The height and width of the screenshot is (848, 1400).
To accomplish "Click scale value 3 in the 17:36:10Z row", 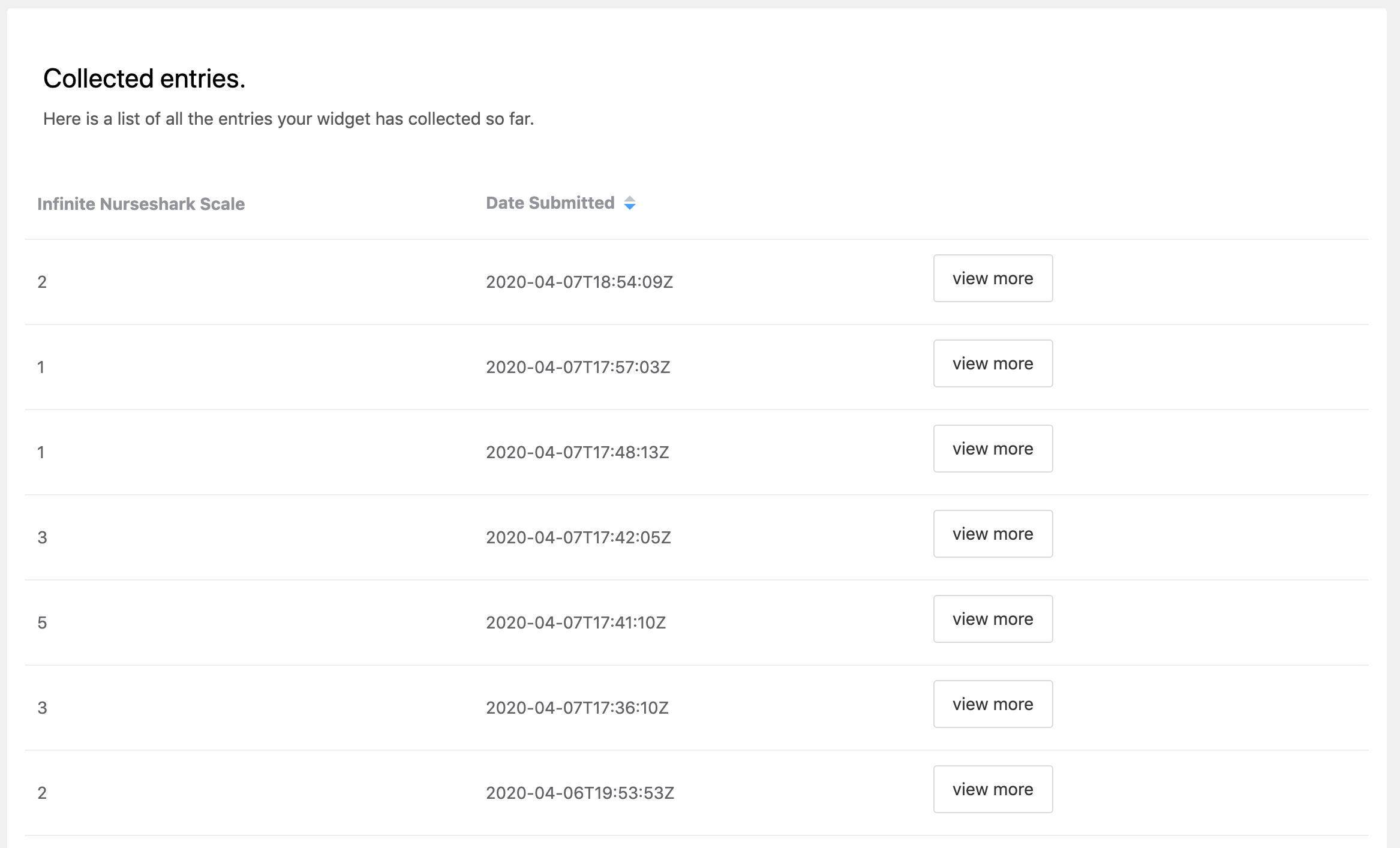I will (42, 708).
